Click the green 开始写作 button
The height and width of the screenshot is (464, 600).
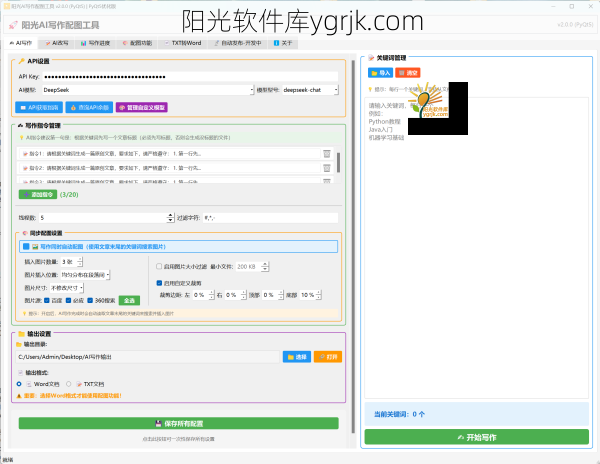(x=476, y=437)
